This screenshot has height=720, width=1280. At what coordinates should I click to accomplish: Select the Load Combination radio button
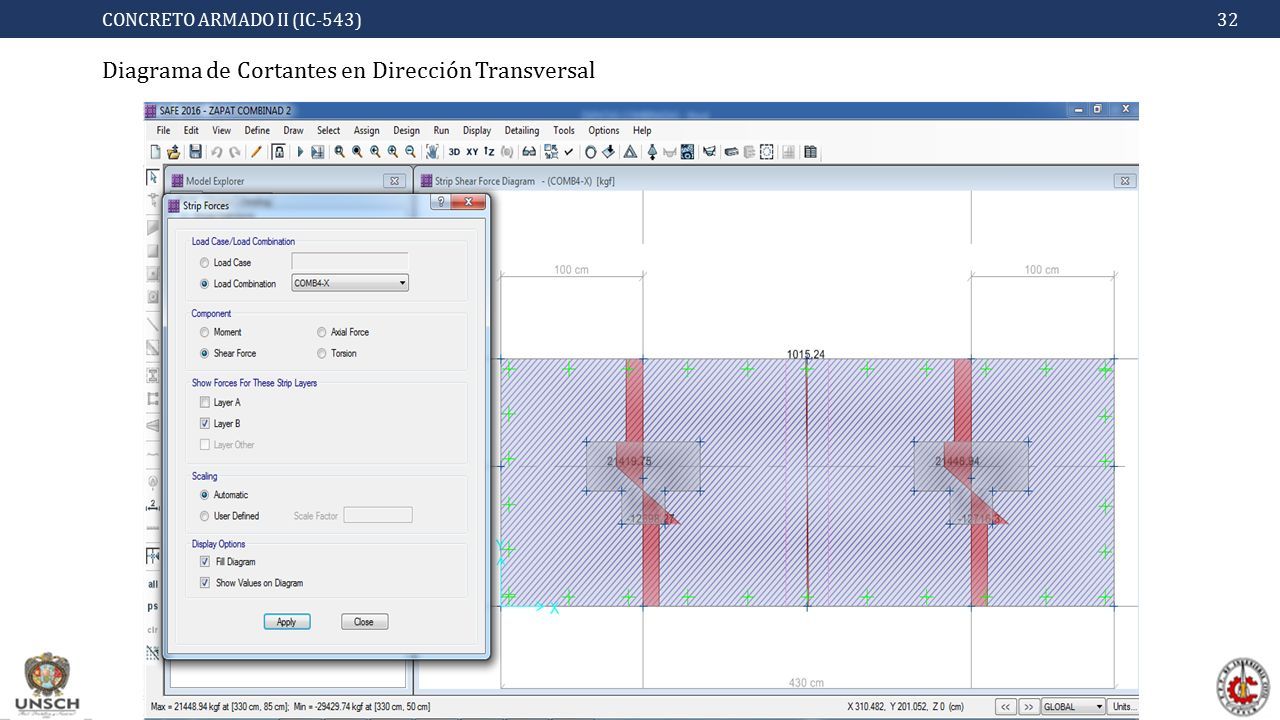pyautogui.click(x=205, y=284)
